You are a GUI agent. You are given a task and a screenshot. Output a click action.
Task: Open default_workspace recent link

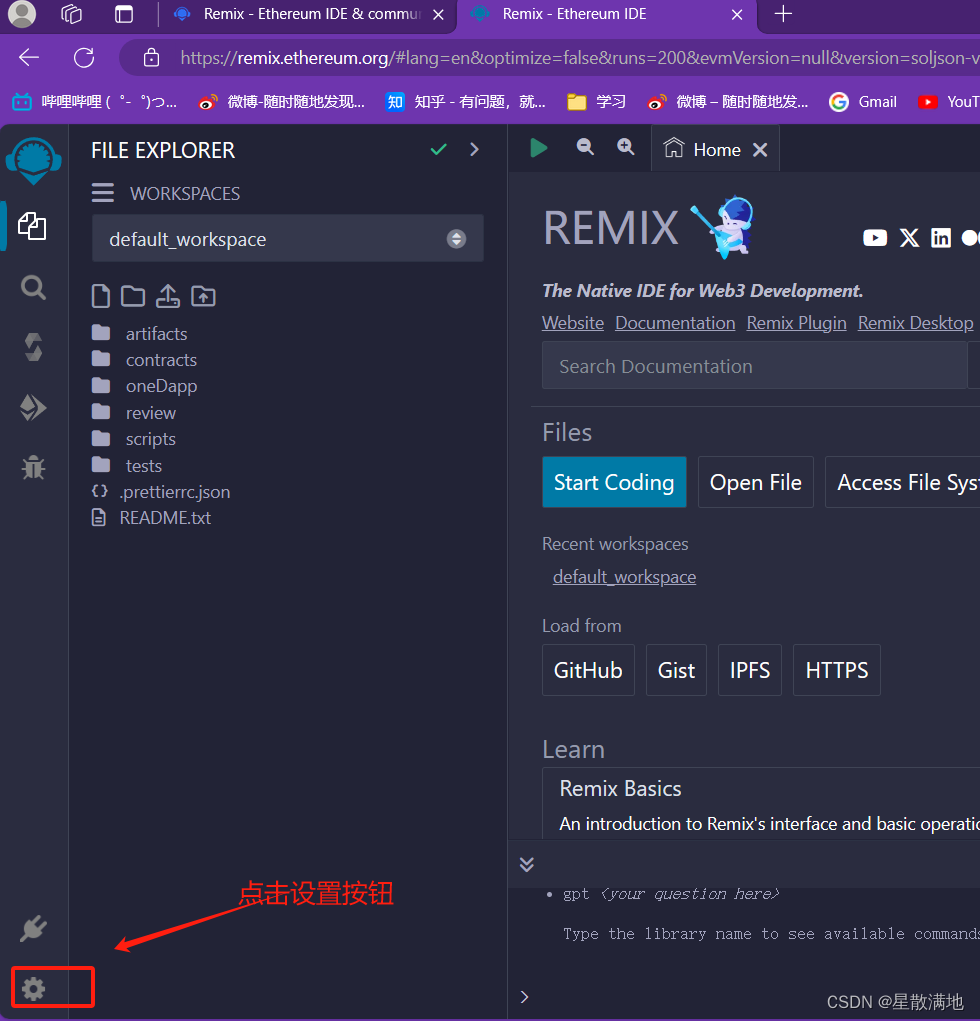click(624, 577)
